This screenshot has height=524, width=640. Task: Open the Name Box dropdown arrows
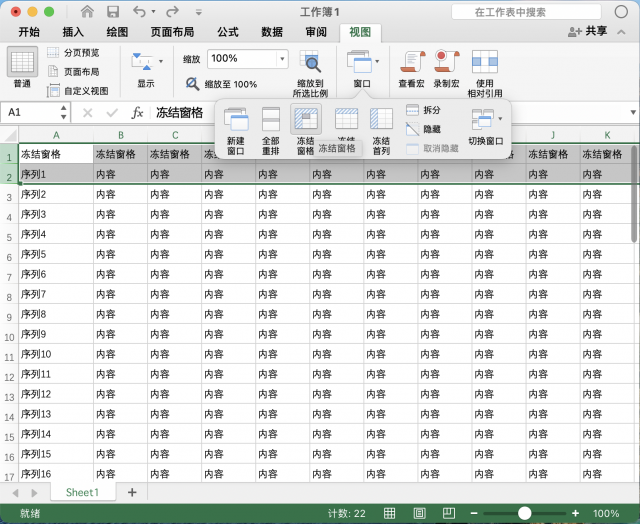click(64, 112)
